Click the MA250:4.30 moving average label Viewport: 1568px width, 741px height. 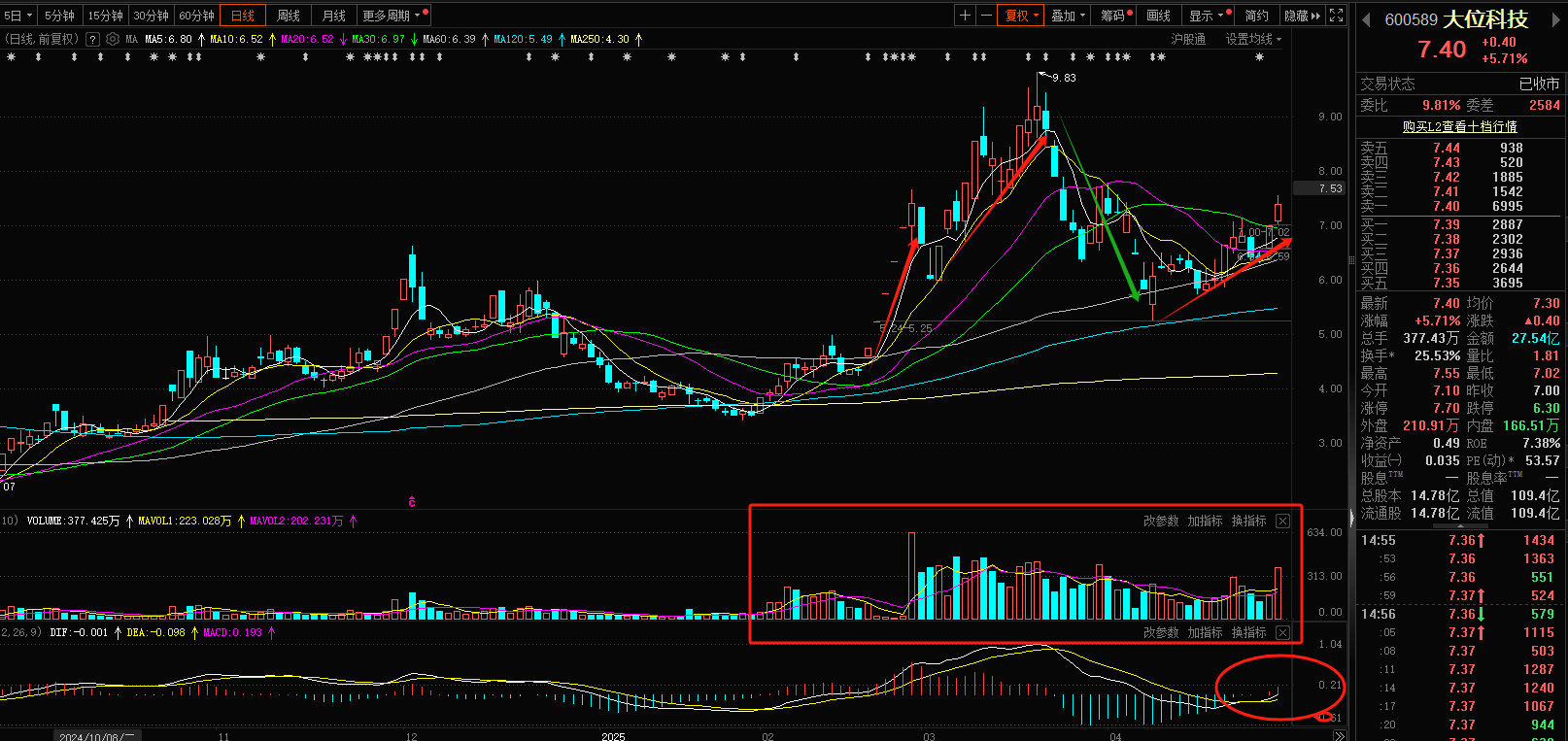point(599,40)
